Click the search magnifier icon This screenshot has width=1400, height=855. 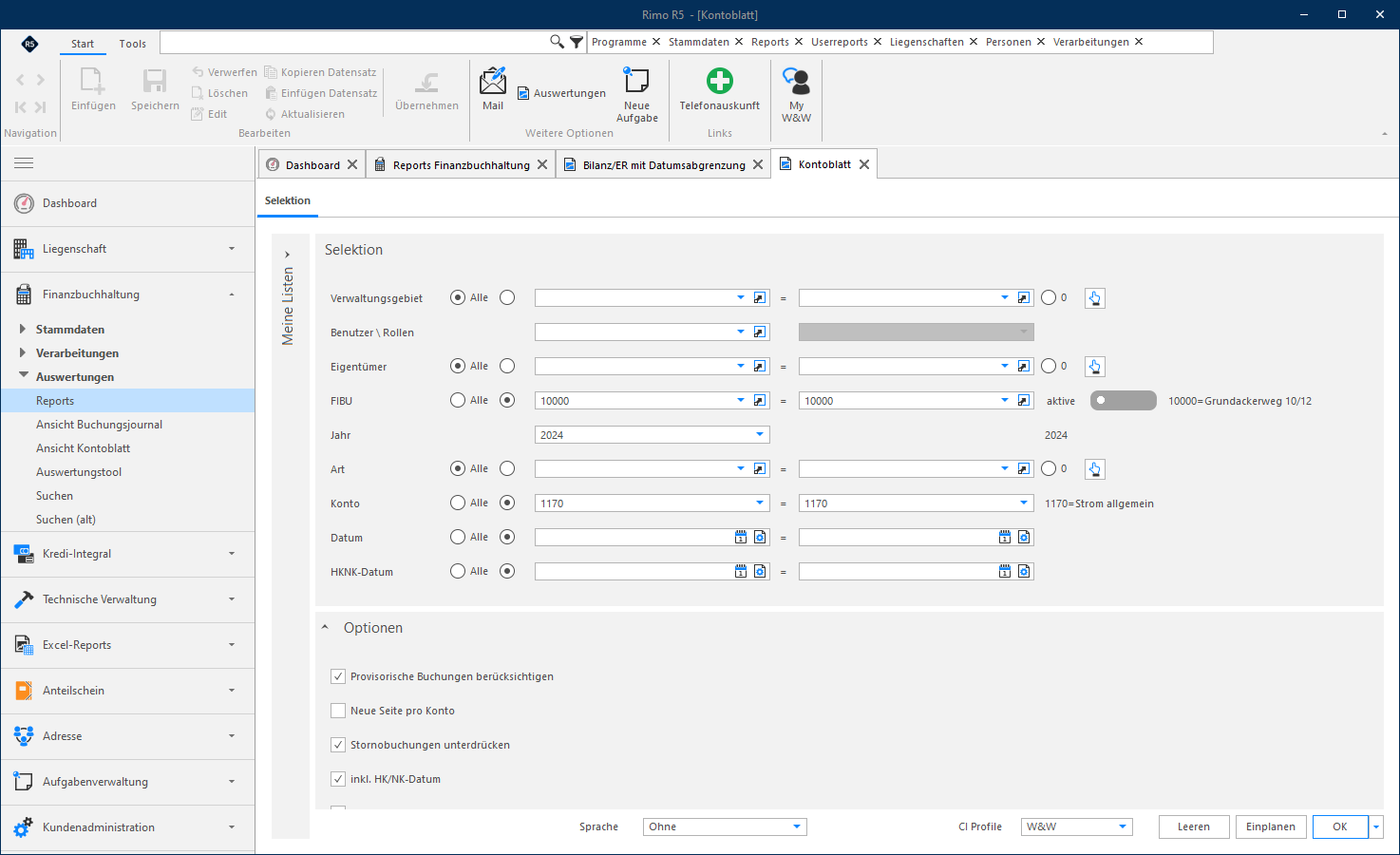(558, 42)
